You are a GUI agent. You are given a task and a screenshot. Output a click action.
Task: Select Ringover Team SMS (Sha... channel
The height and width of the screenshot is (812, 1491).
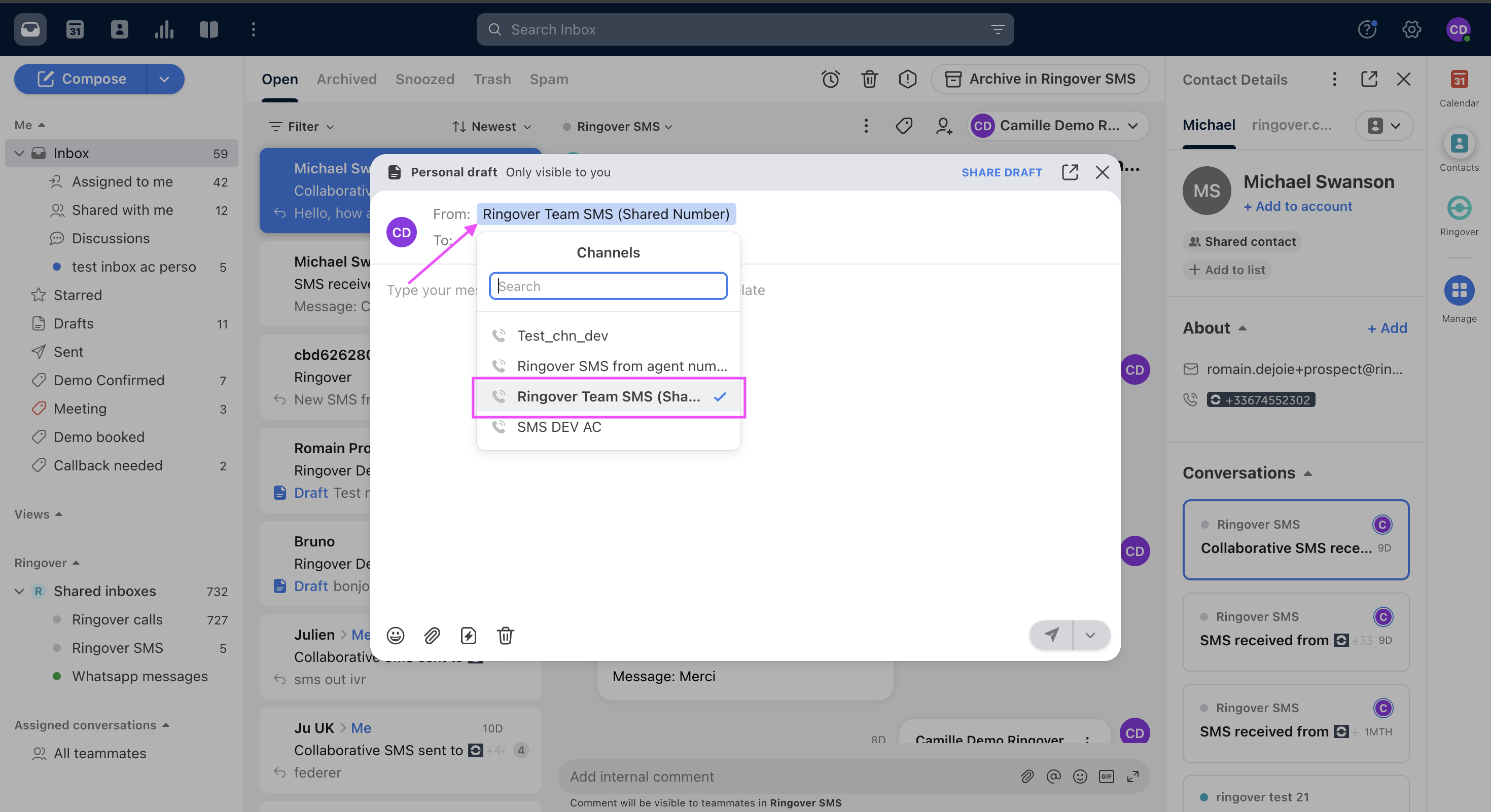[x=608, y=396]
